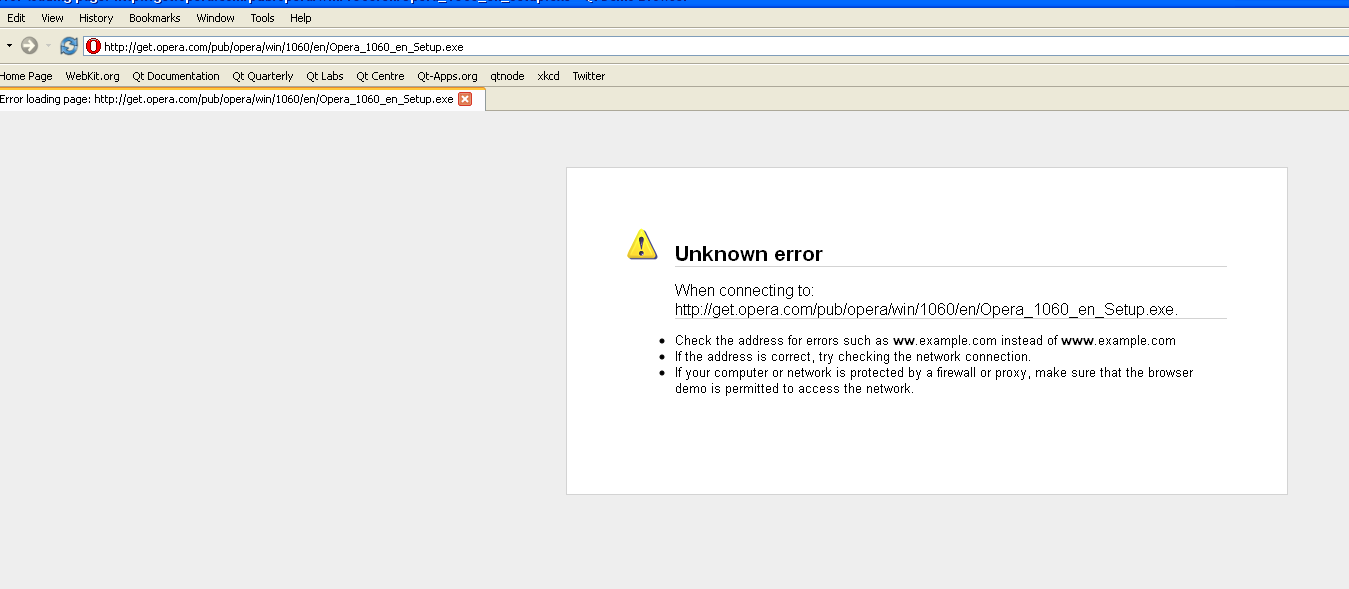Screen dimensions: 1349x589
Task: Go to the Qt Labs bookmark
Action: coord(325,76)
